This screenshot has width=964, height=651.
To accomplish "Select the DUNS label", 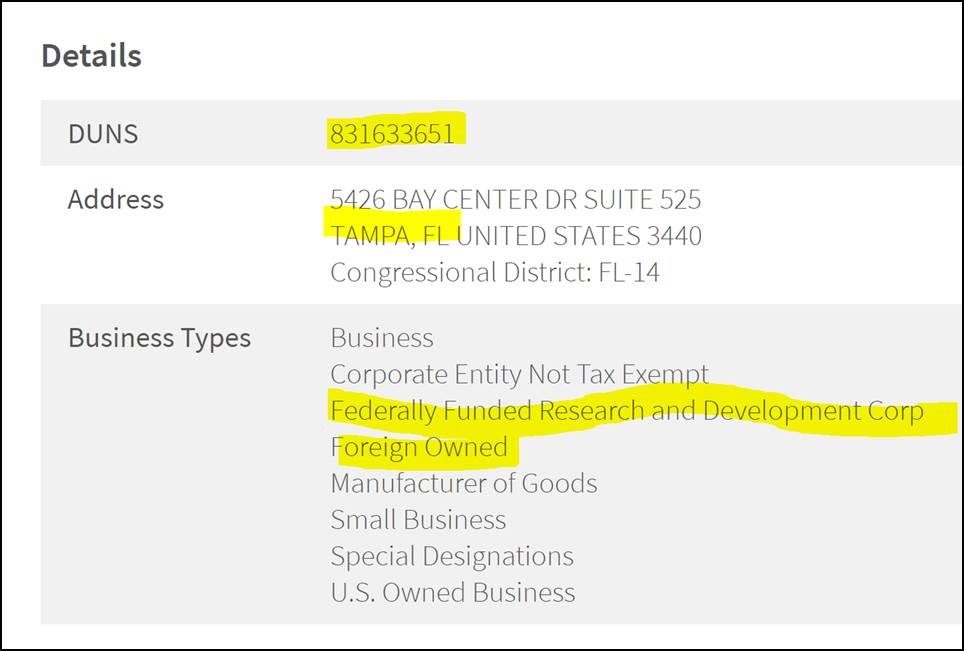I will [x=103, y=134].
